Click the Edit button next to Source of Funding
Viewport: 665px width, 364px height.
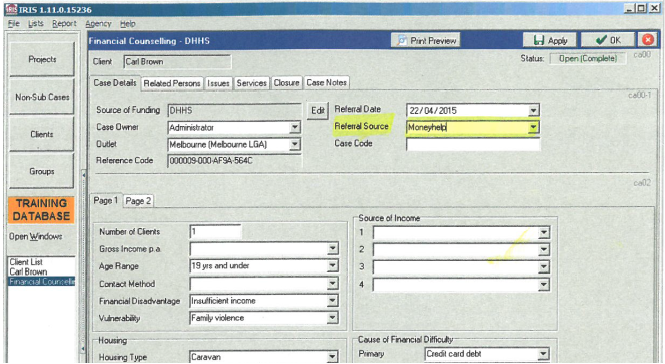click(318, 111)
